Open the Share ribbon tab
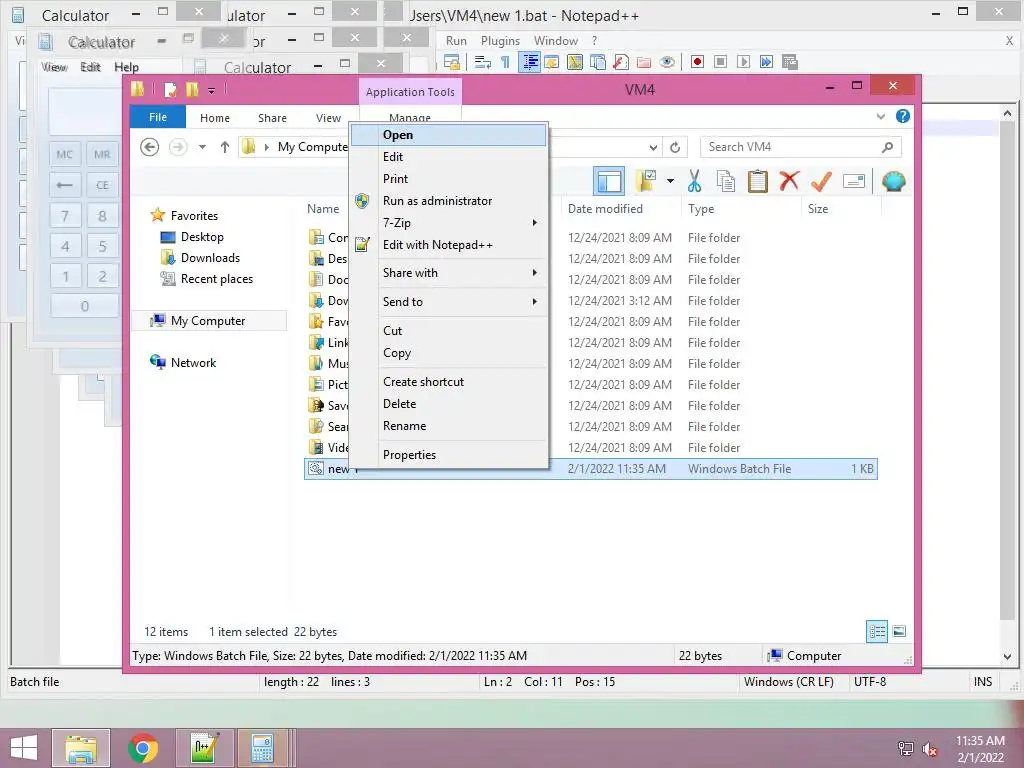1024x768 pixels. pyautogui.click(x=272, y=118)
